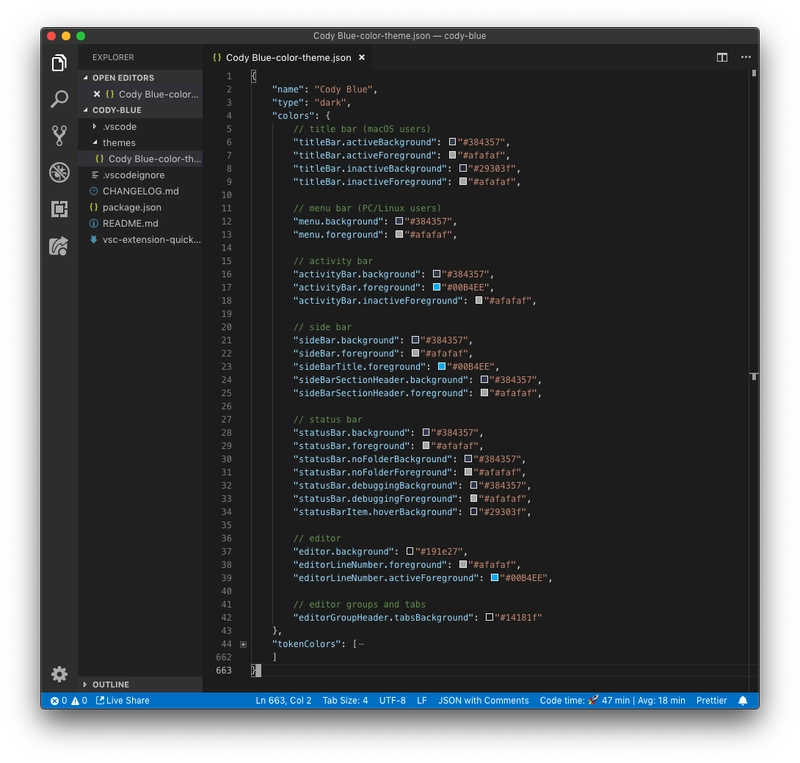The width and height of the screenshot is (800, 763).
Task: Click menu.foreground color swatch on line 13
Action: tap(399, 235)
